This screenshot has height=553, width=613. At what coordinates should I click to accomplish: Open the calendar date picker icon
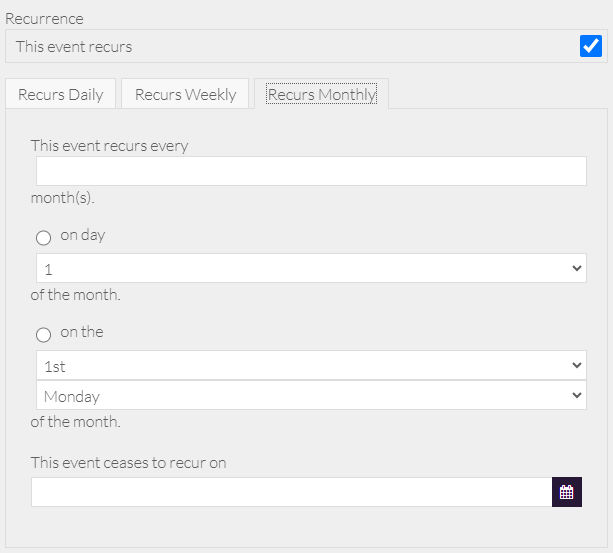click(566, 492)
